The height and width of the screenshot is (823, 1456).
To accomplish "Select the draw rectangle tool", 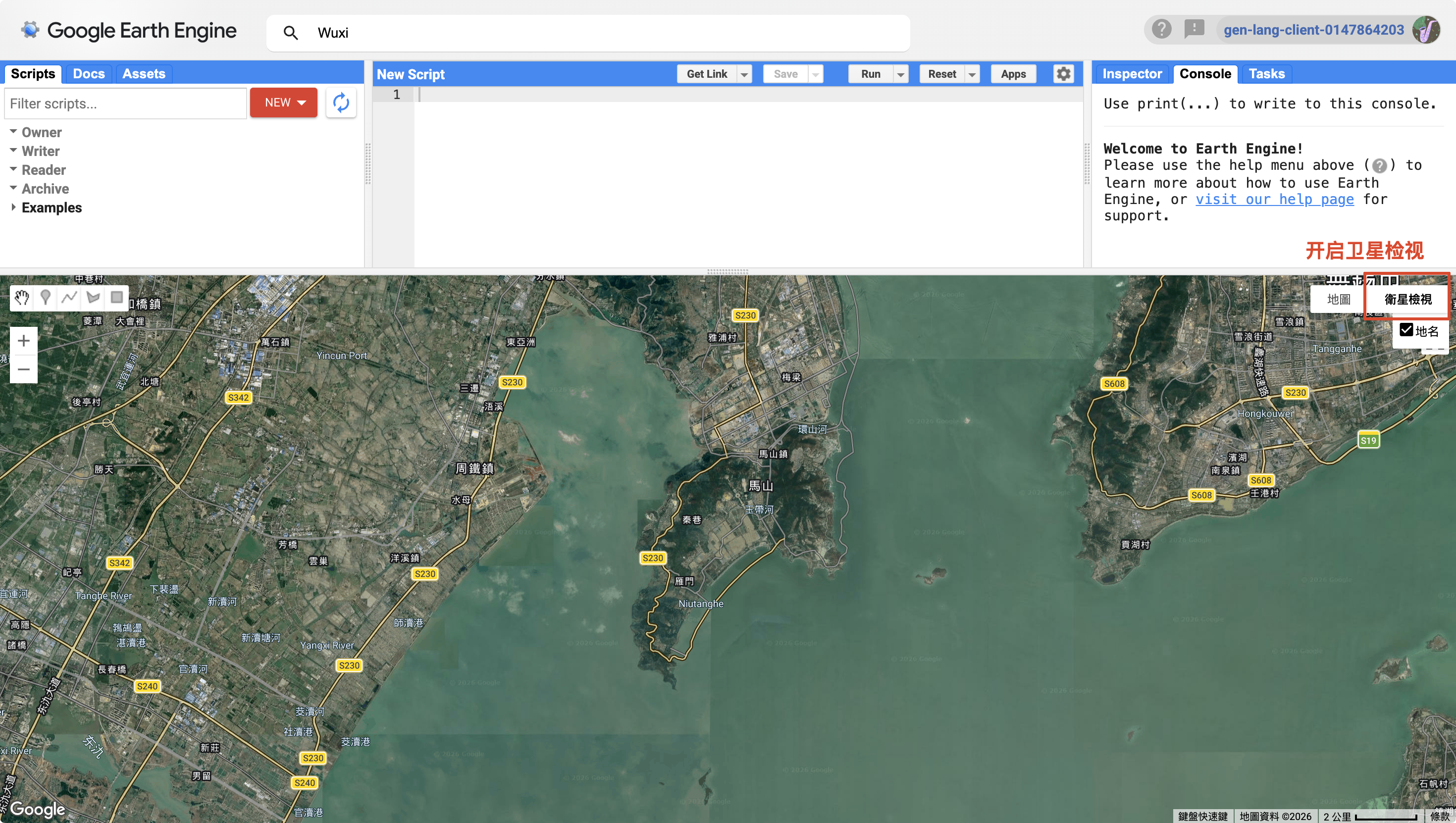I will 117,297.
